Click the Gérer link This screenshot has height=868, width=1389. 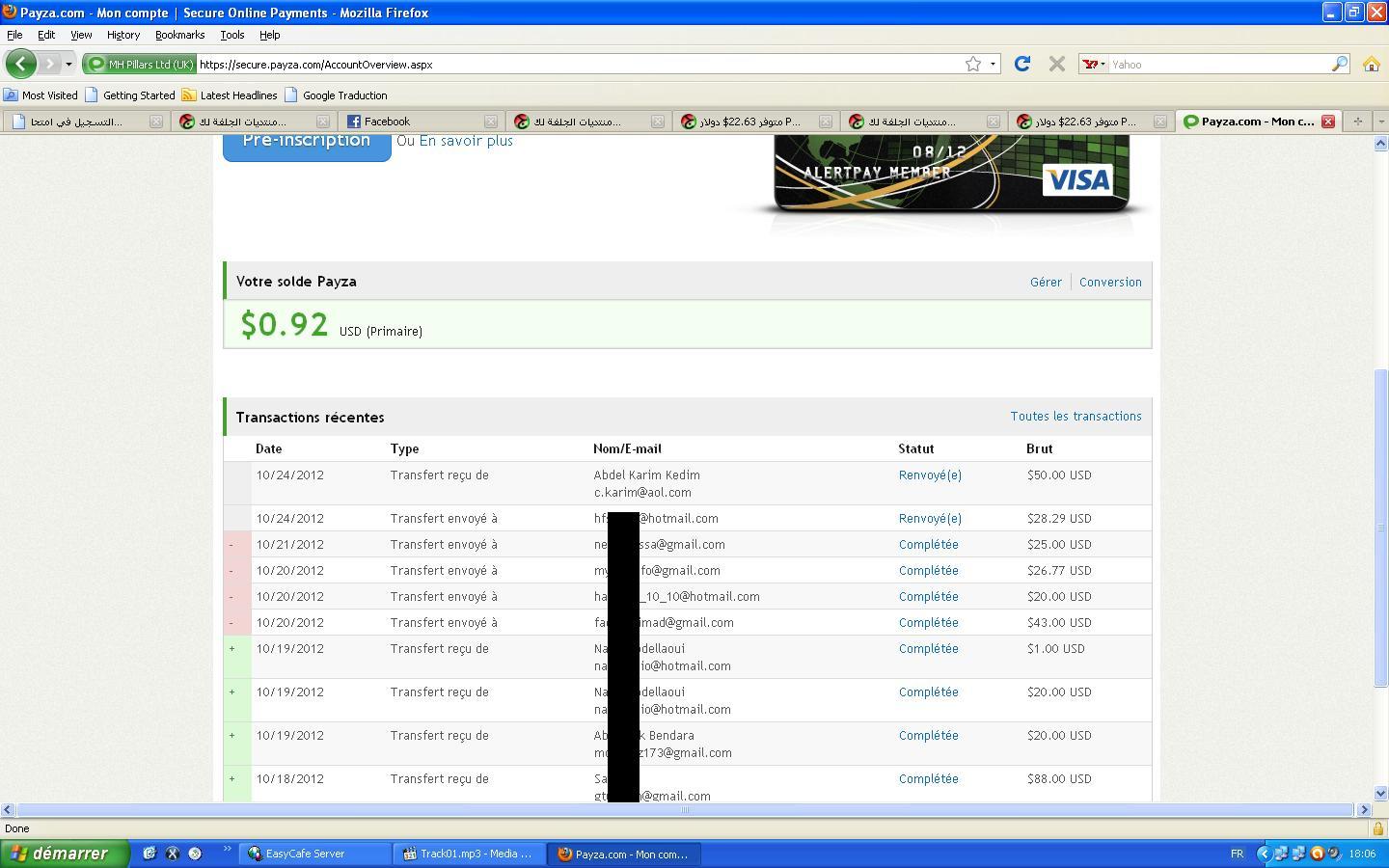tap(1046, 283)
